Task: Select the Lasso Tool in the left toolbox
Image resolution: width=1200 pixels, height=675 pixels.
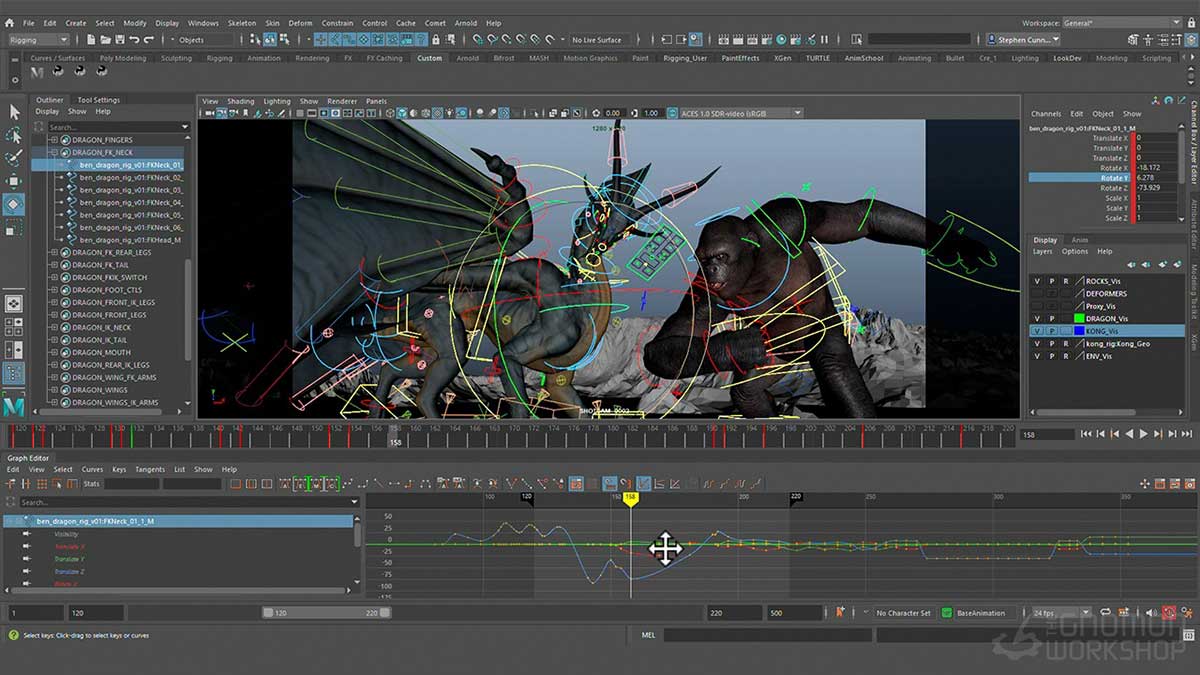Action: coord(14,133)
